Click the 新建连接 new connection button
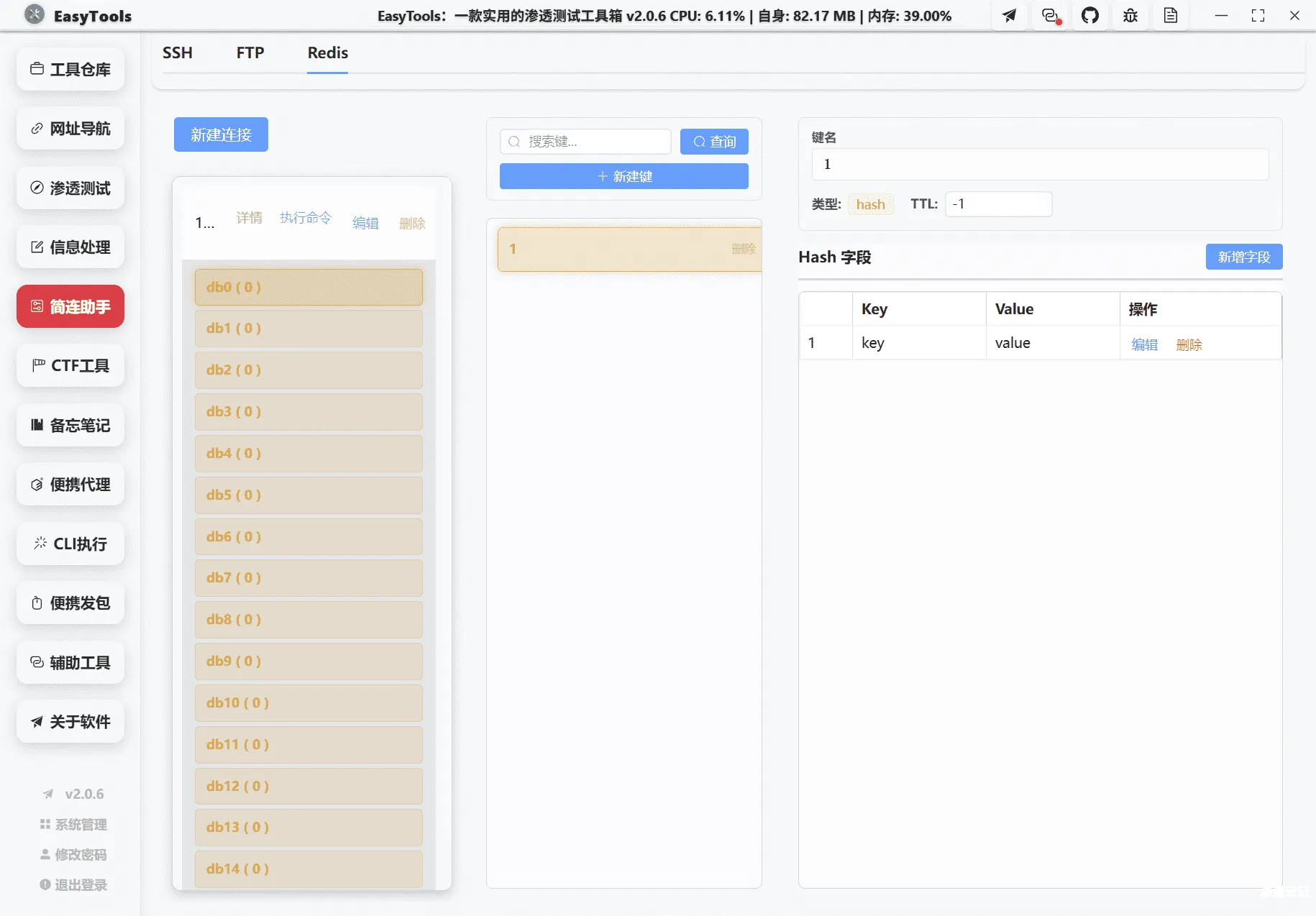The width and height of the screenshot is (1316, 916). [x=221, y=134]
